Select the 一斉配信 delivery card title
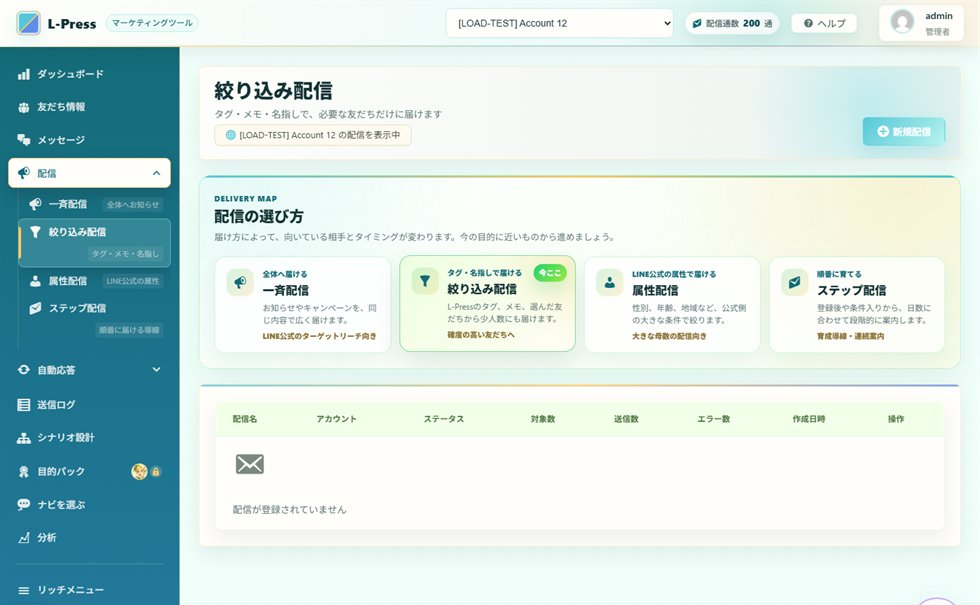 tap(286, 291)
